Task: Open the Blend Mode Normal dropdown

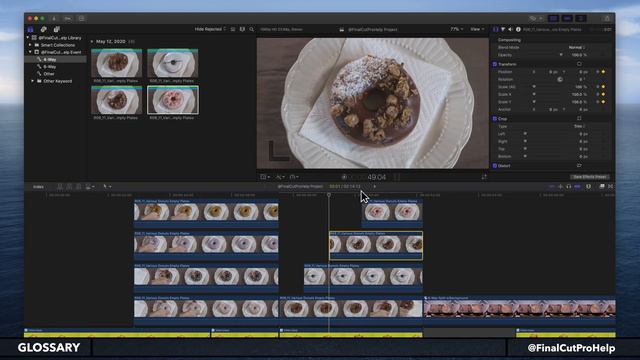Action: 577,47
